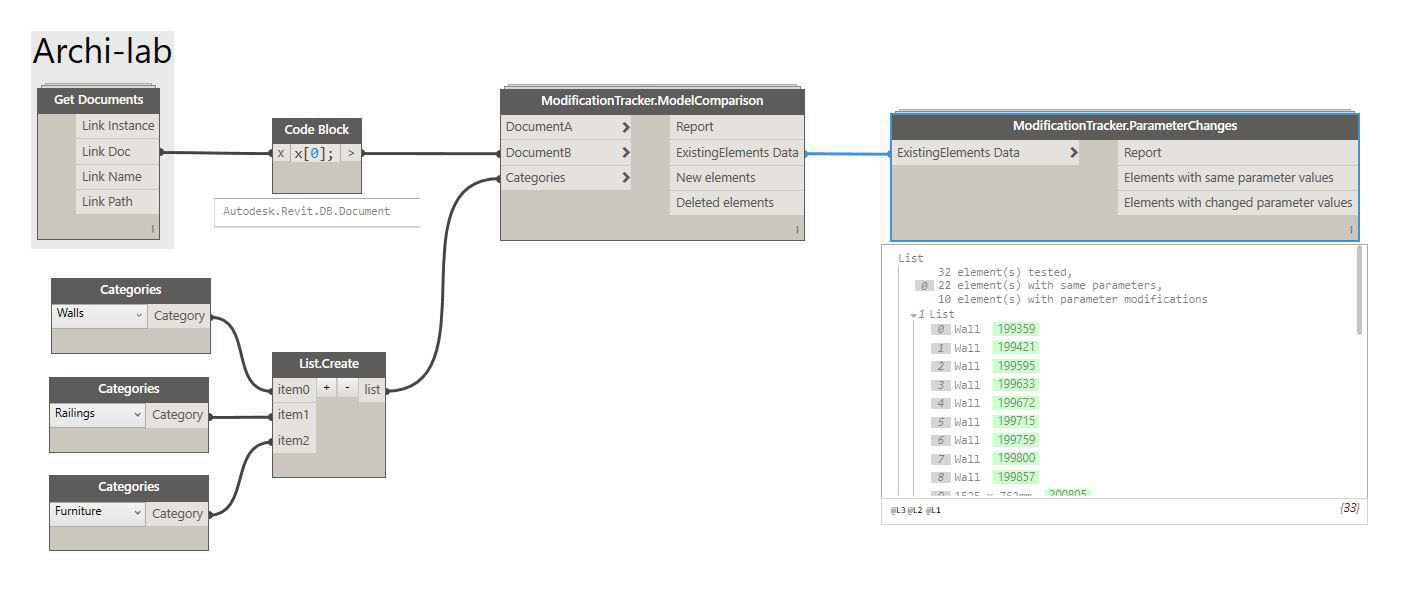
Task: Click the DocumentB input chevron
Action: (x=625, y=153)
